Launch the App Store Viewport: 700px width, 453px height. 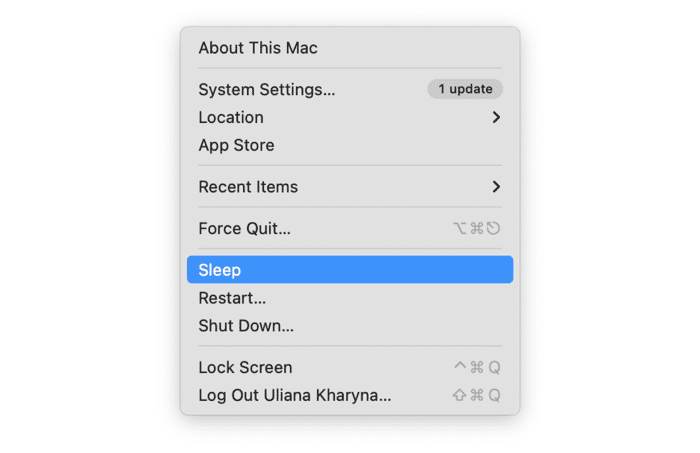pos(236,145)
